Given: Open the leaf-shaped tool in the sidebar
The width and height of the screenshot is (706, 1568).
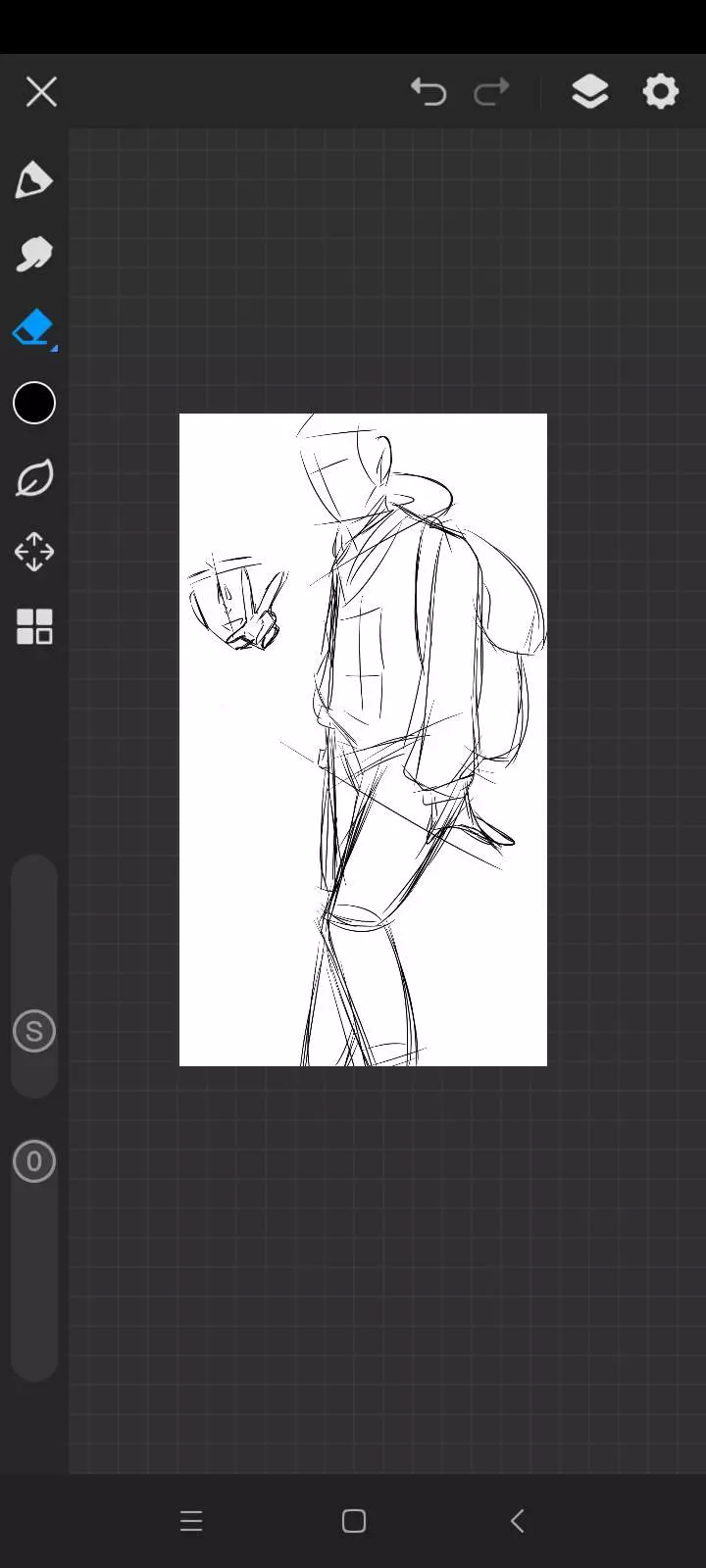Looking at the screenshot, I should click(34, 478).
